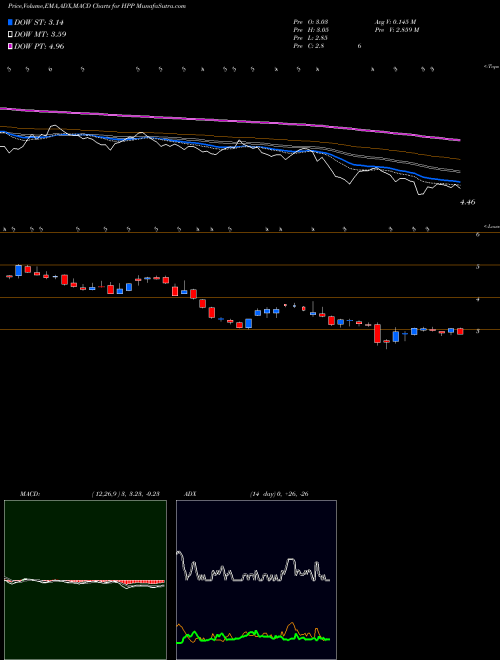Click the 'Pre C: 2.8' close value

[x=309, y=46]
